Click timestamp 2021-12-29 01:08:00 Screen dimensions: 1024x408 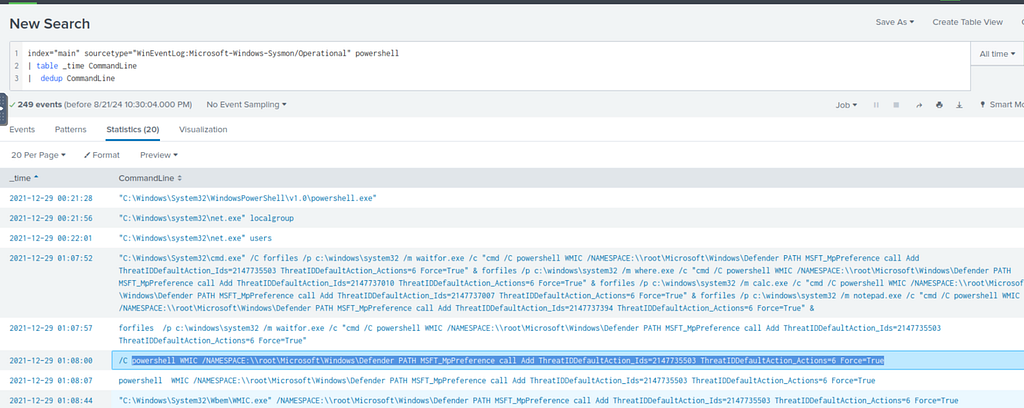tap(51, 360)
